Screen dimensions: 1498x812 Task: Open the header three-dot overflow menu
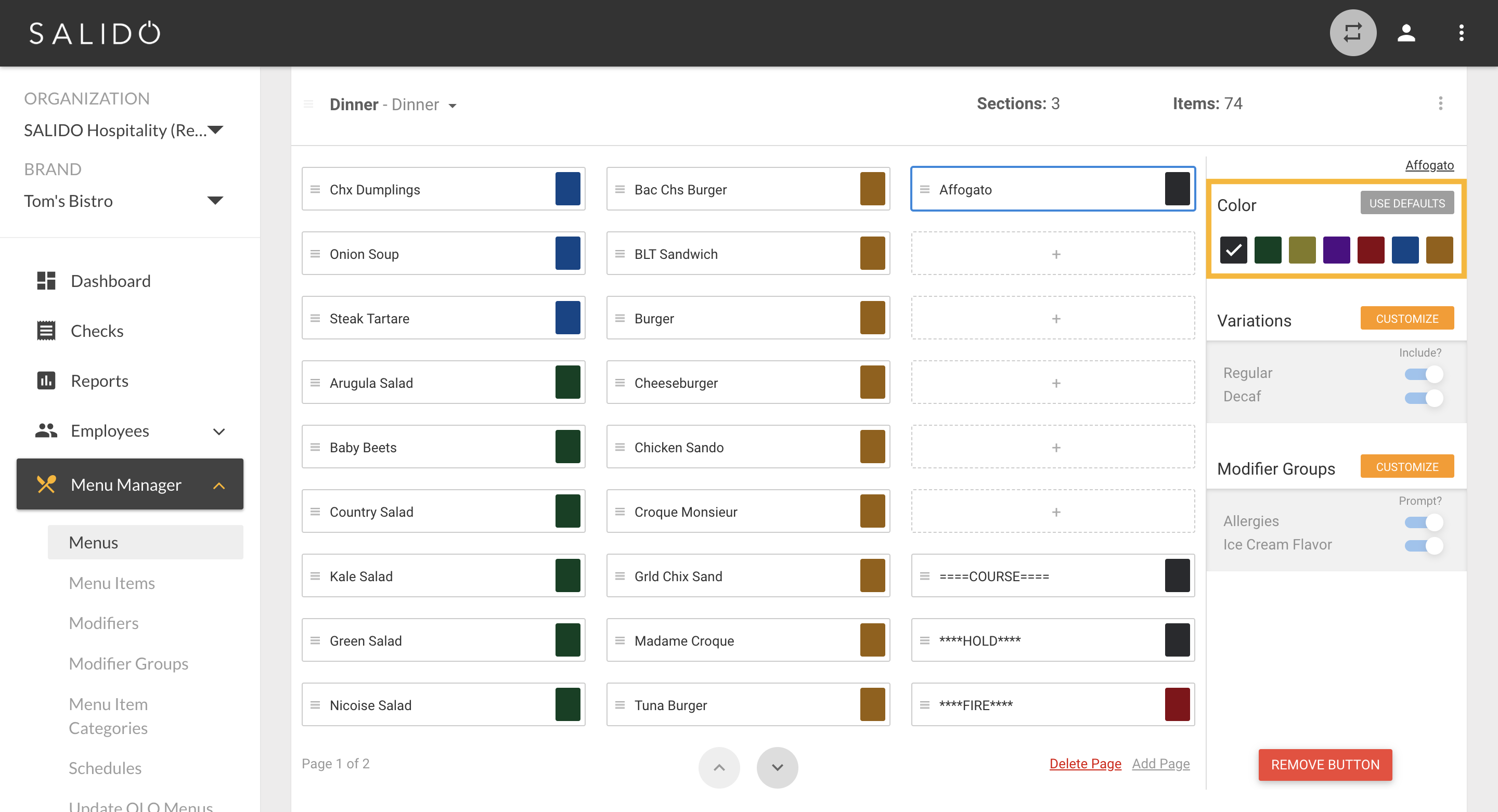[1461, 33]
